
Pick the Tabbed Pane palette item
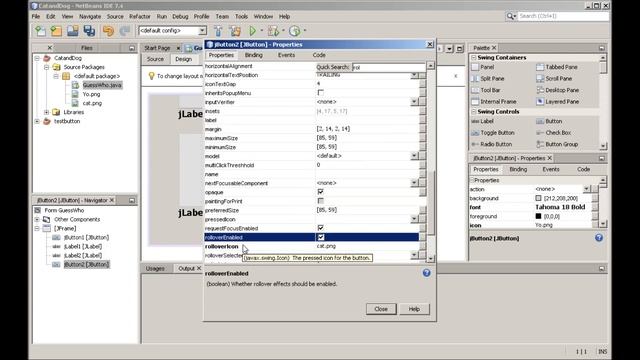click(557, 67)
